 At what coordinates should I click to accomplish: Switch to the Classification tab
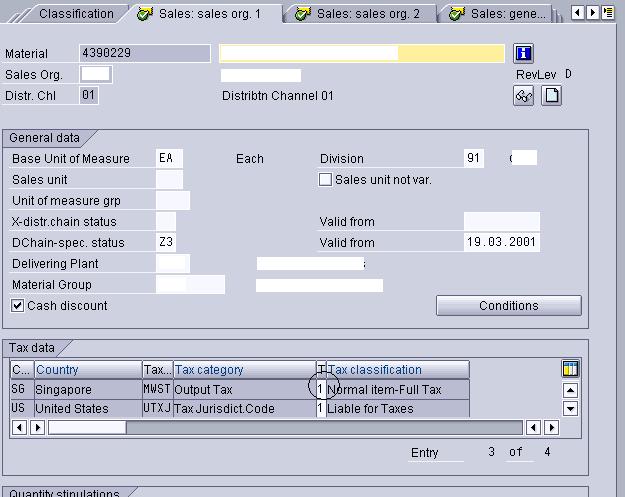76,14
